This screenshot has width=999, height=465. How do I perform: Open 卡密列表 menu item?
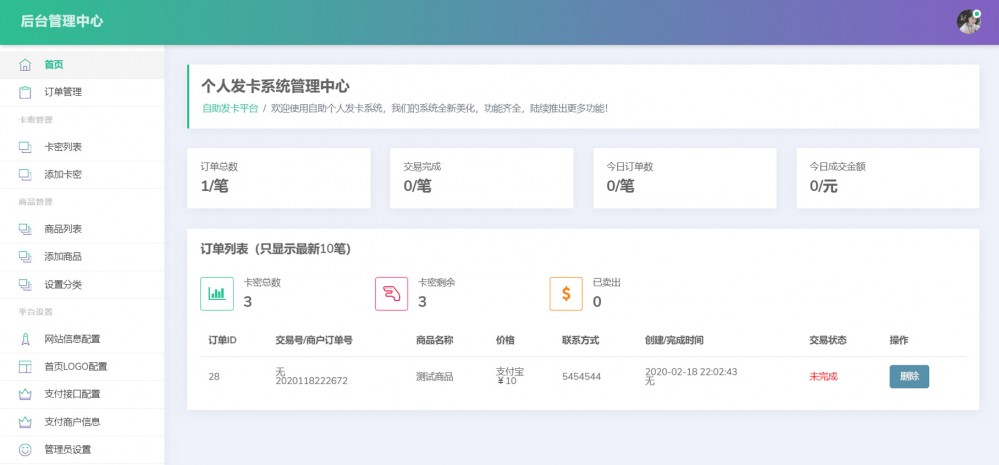click(82, 147)
